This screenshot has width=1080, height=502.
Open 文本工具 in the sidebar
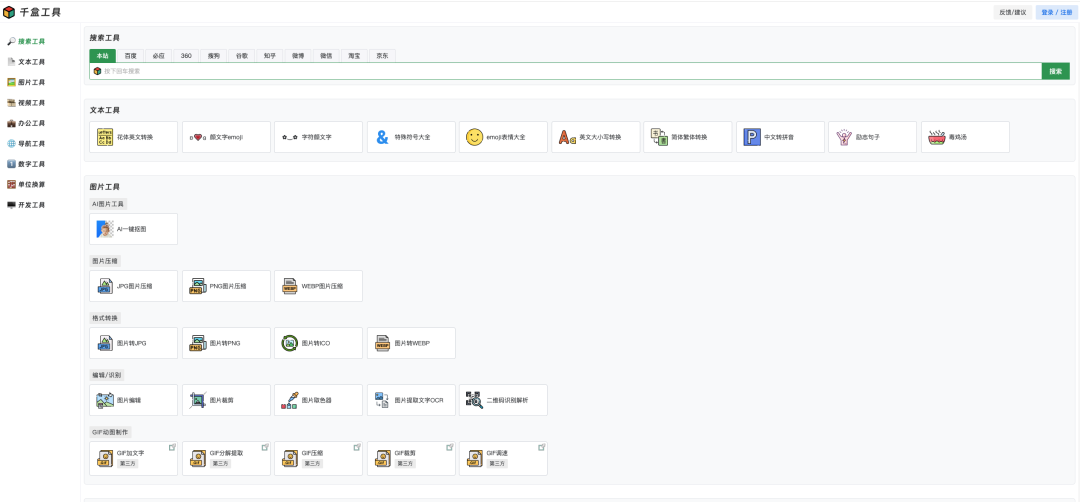tap(26, 62)
